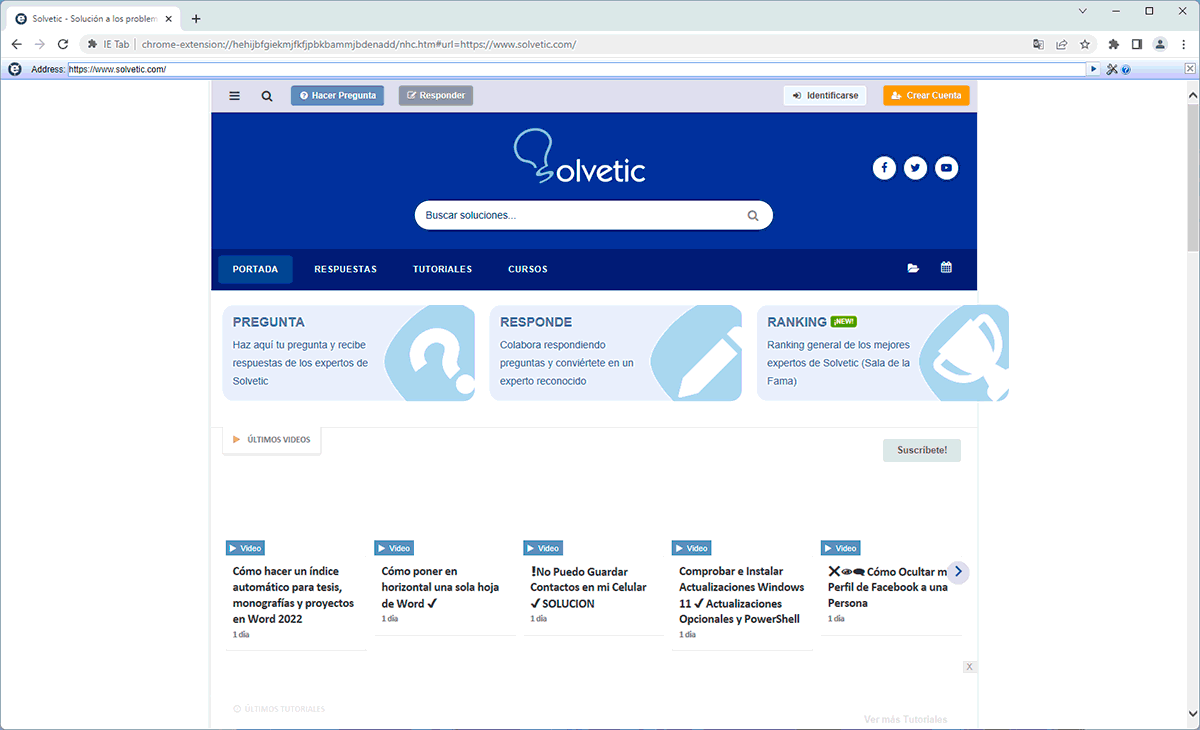1200x730 pixels.
Task: Open a new browser tab
Action: pyautogui.click(x=196, y=18)
